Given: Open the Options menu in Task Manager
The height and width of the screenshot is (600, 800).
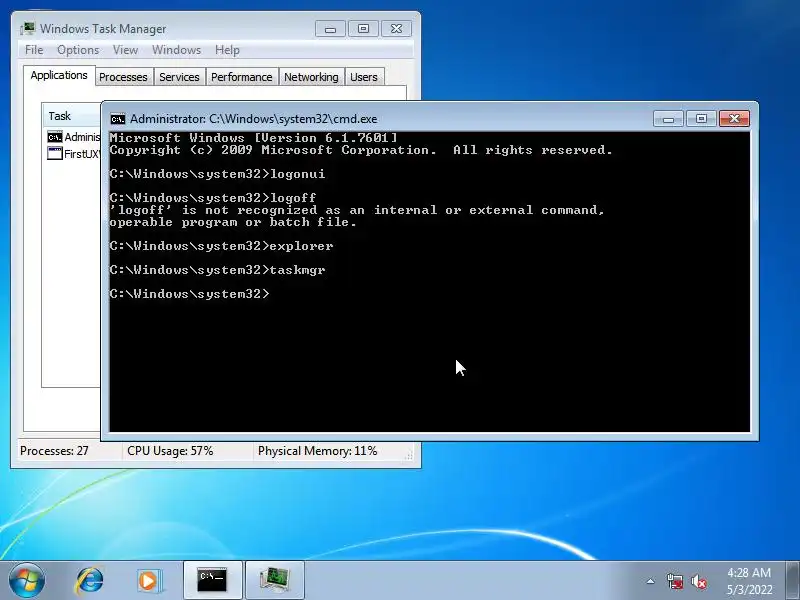Looking at the screenshot, I should click(78, 50).
